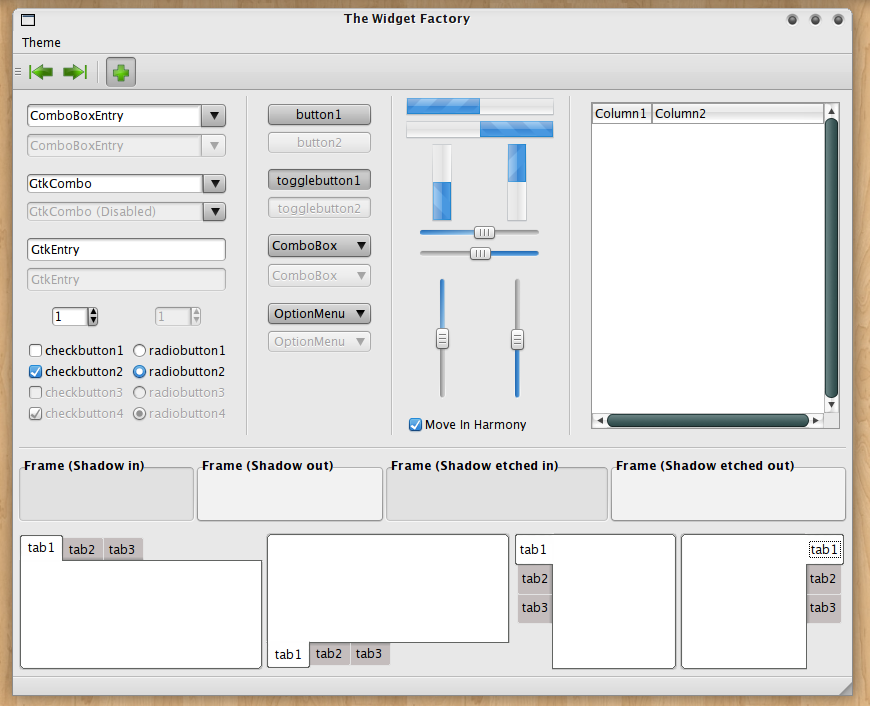The width and height of the screenshot is (870, 706).
Task: Click disabled togglebutton2
Action: click(x=319, y=208)
